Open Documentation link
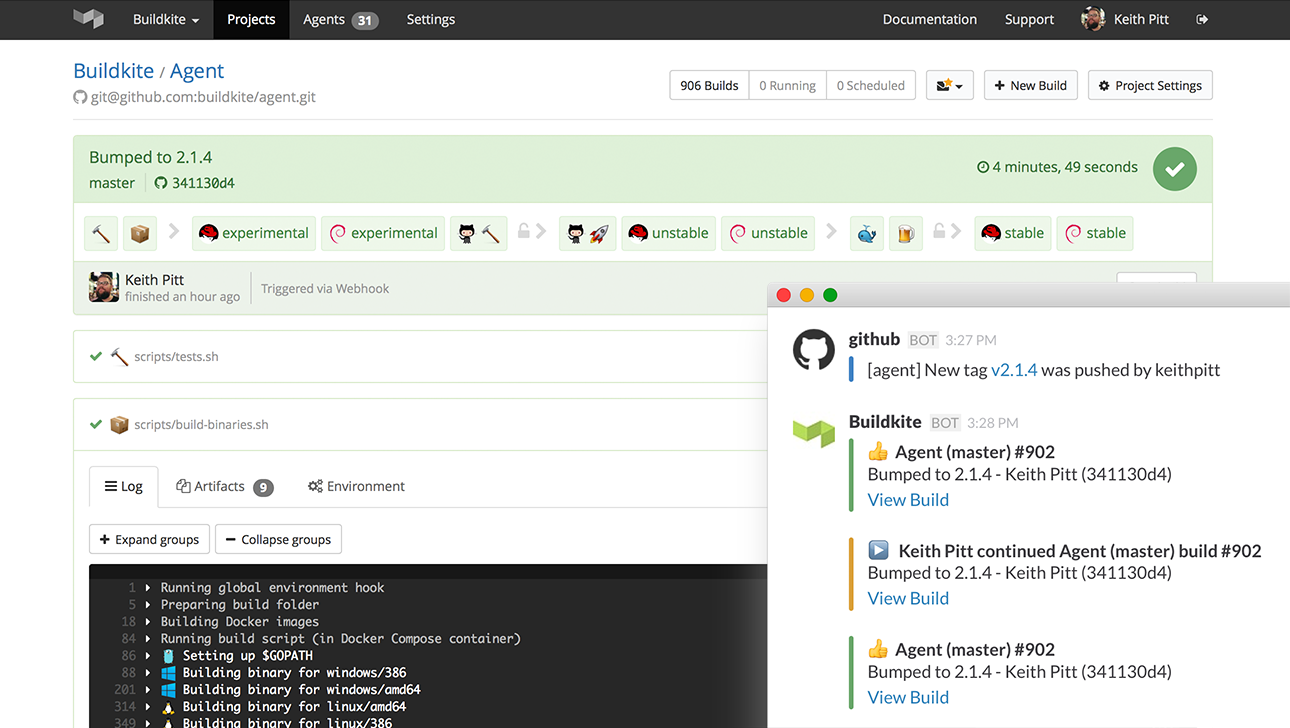 coord(929,19)
